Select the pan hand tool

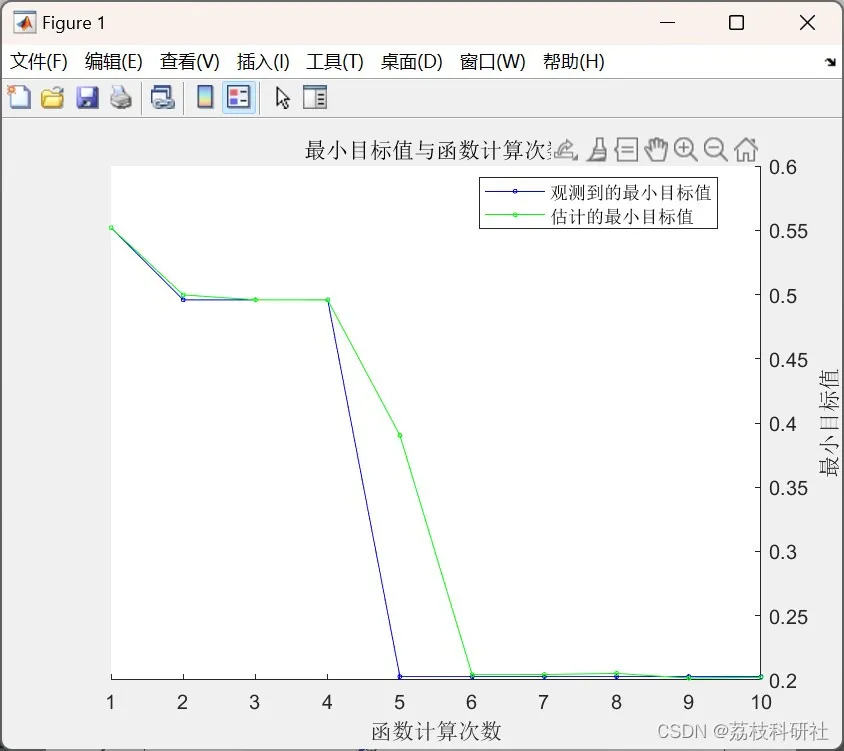[x=656, y=150]
